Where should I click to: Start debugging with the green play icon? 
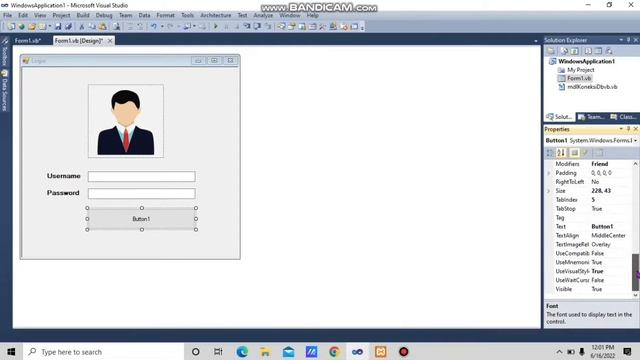(x=216, y=27)
